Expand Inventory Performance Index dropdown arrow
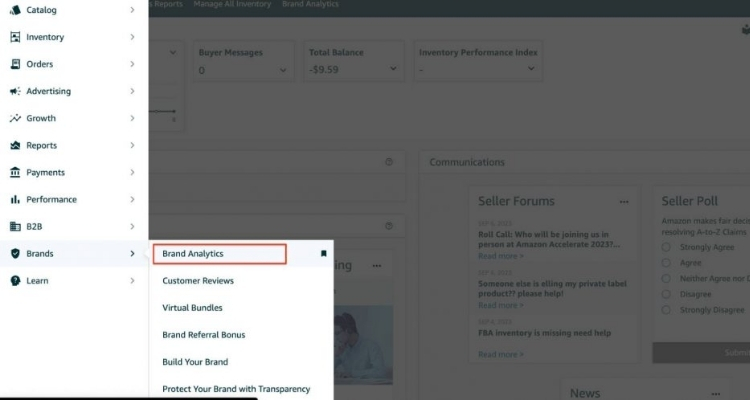The image size is (750, 400). click(531, 69)
